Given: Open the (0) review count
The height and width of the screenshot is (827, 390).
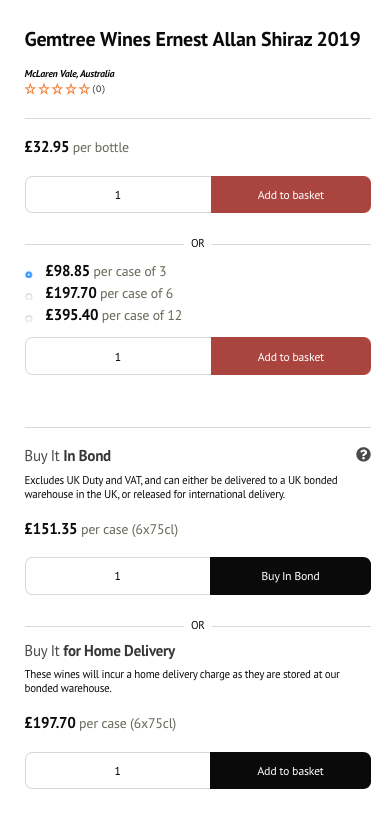Looking at the screenshot, I should point(99,89).
